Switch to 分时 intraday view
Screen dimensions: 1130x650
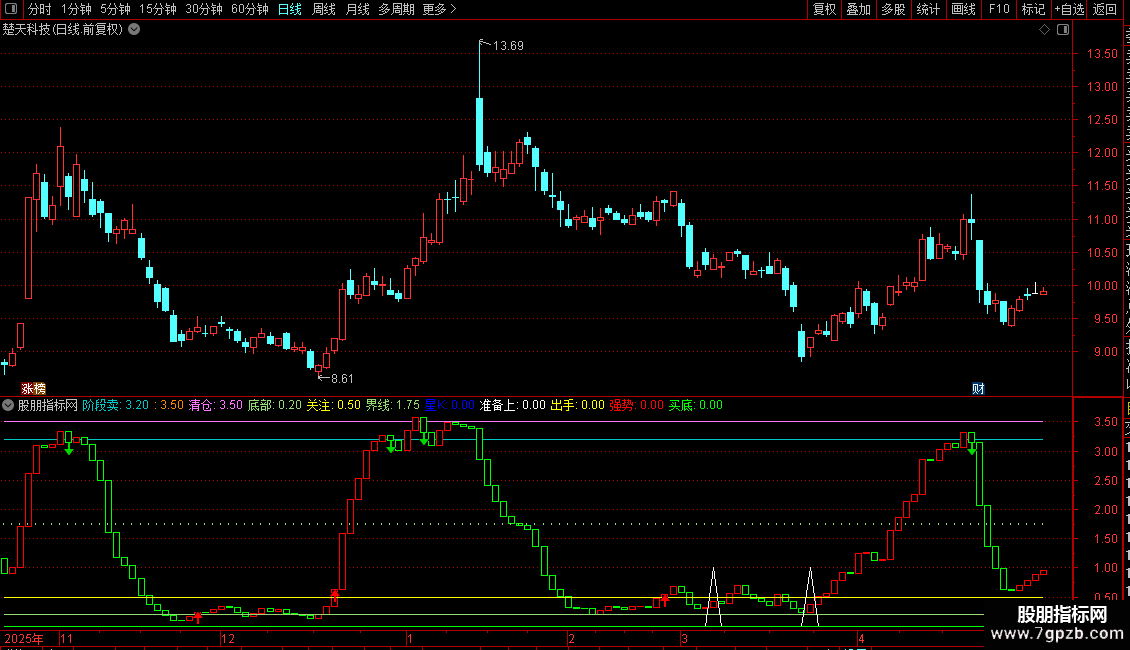pos(40,9)
